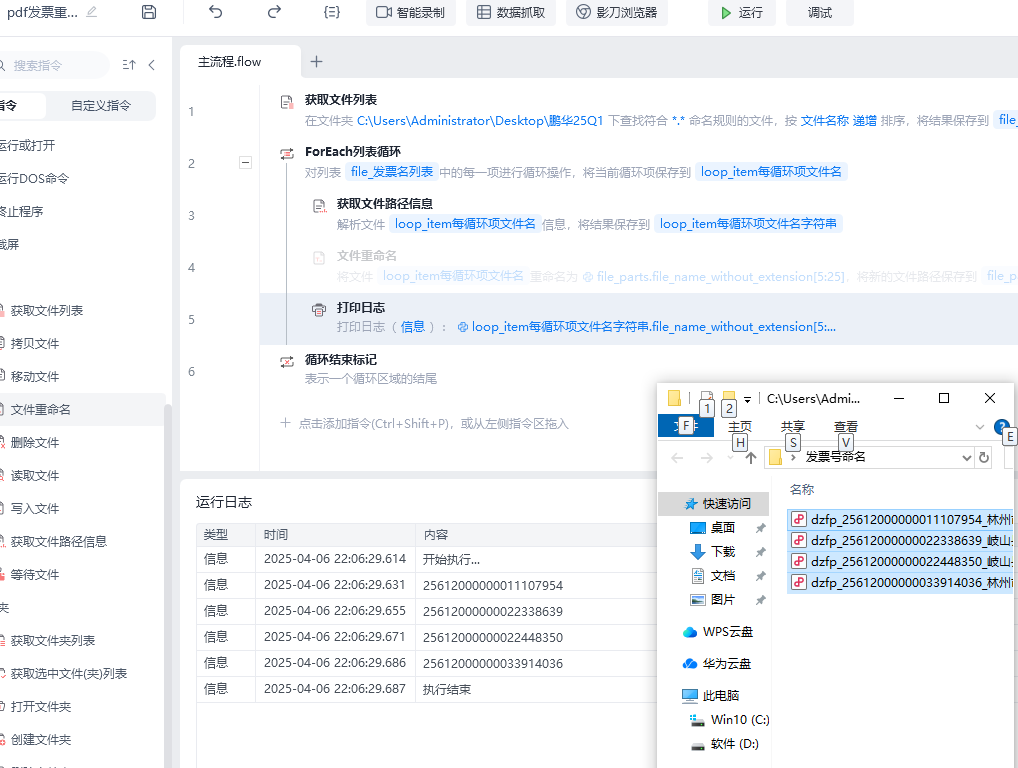Collapse the ForEach列表循环 block
1018x768 pixels.
pyautogui.click(x=245, y=162)
